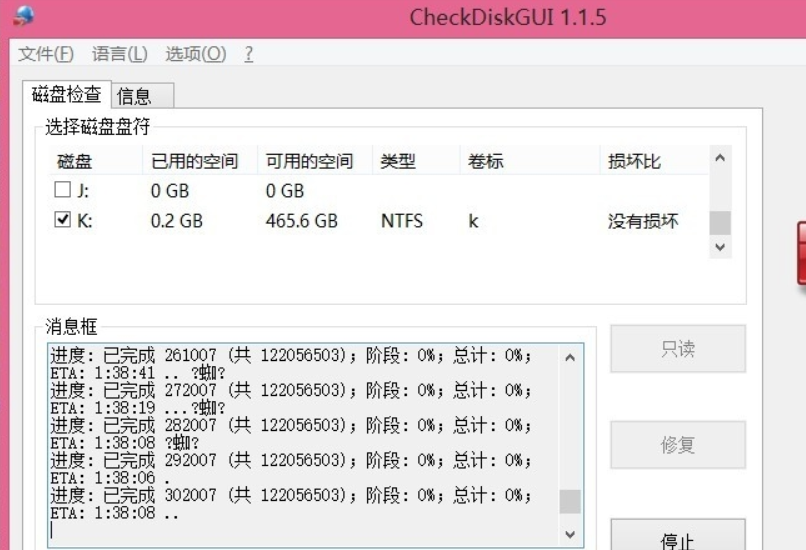Sort by the 可用的空间 column header
806x550 pixels.
point(310,162)
